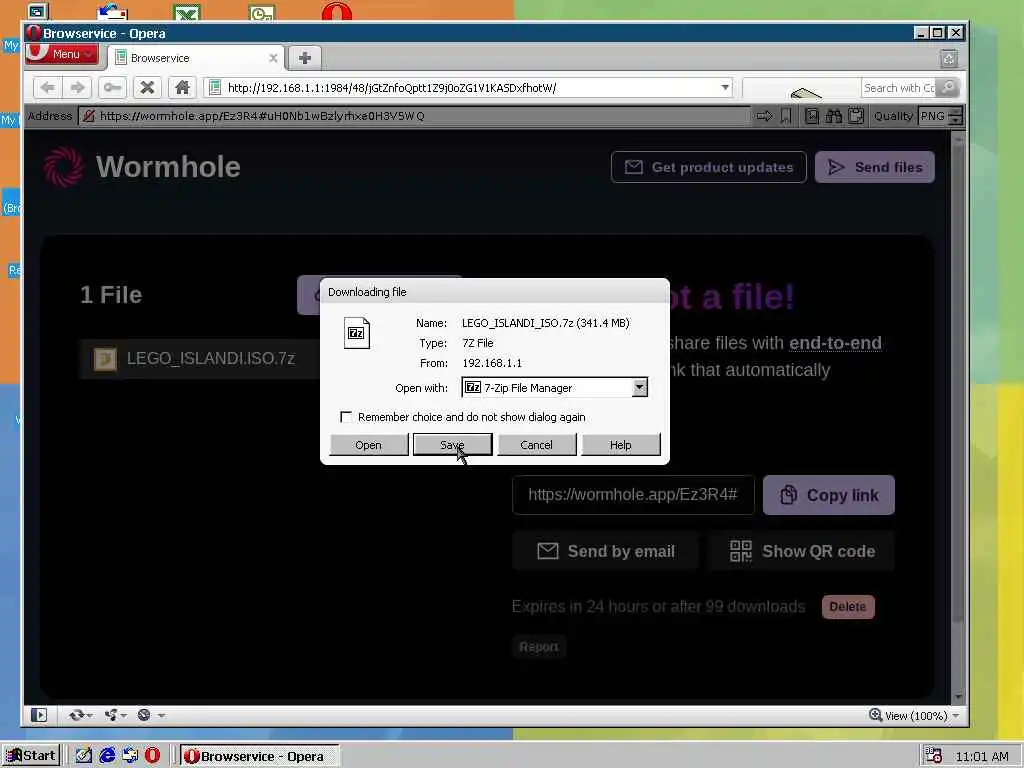1024x768 pixels.
Task: Click Get product updates button
Action: (x=709, y=167)
